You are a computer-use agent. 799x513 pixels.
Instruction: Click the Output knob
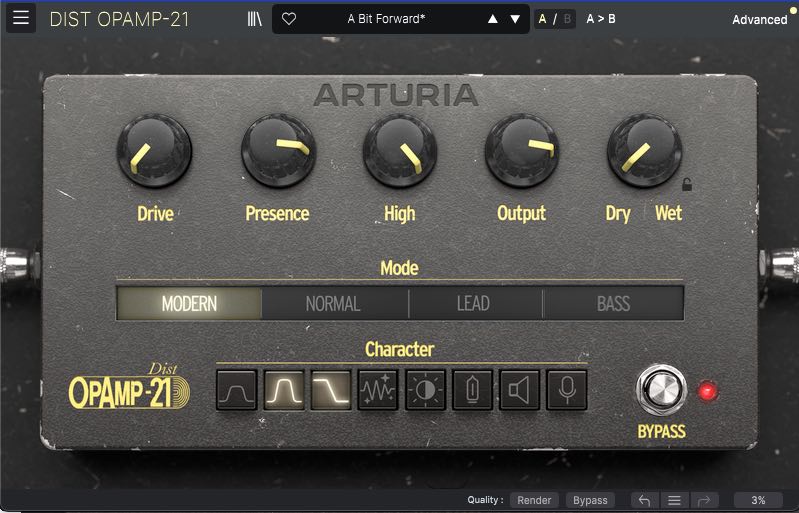[x=522, y=151]
